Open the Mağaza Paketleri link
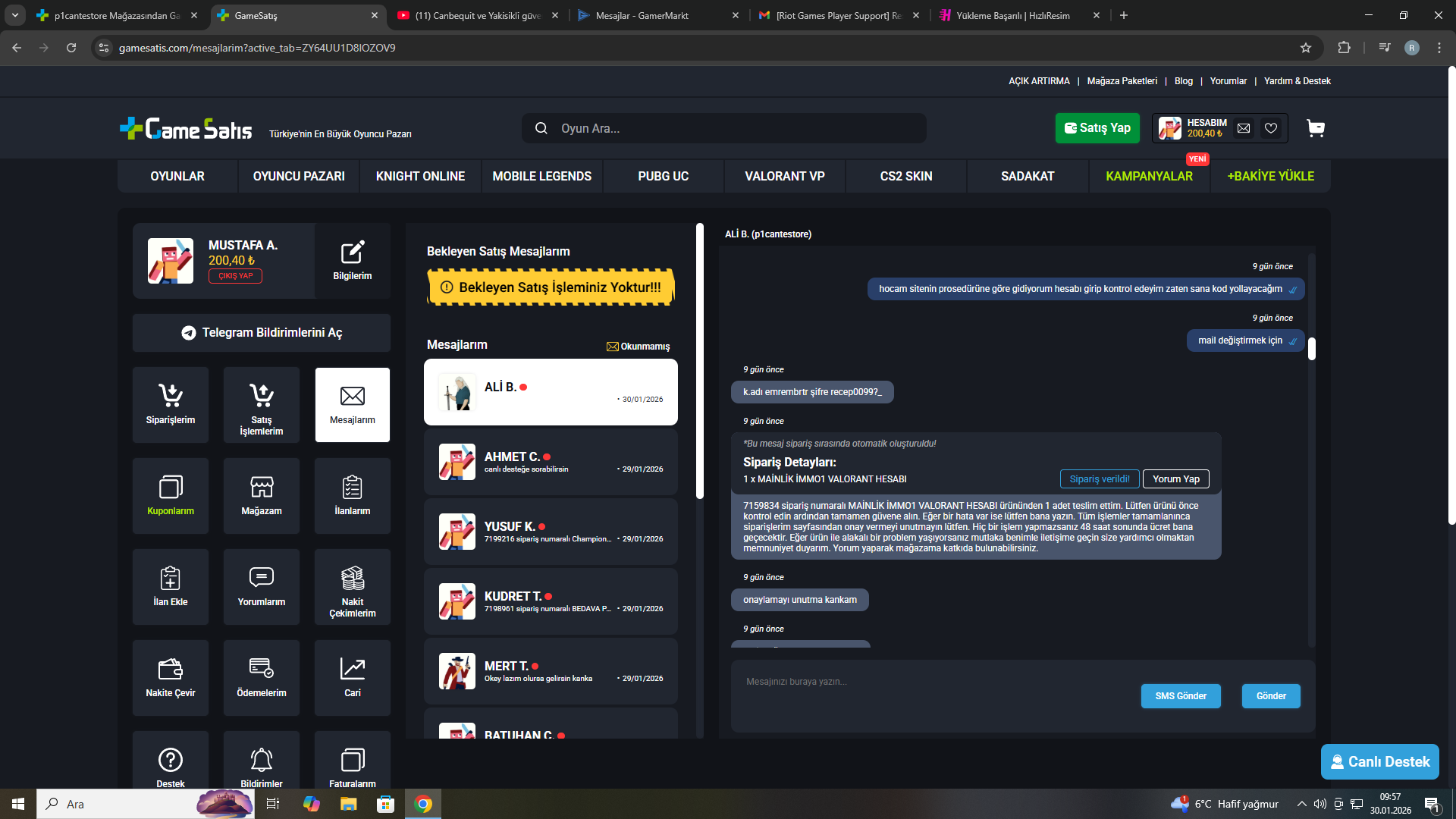This screenshot has width=1456, height=819. coord(1122,81)
